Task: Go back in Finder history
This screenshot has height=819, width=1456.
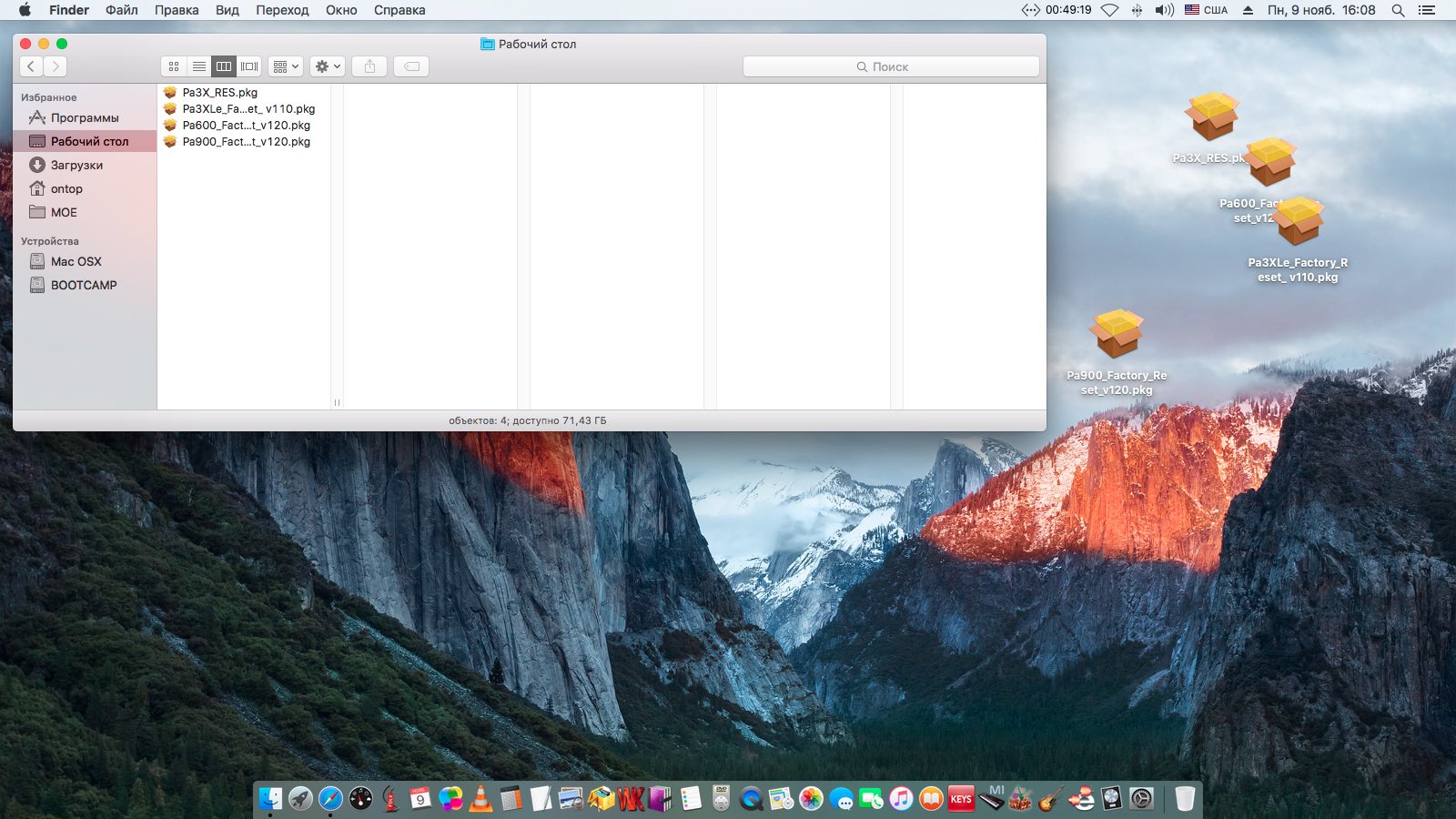Action: [x=31, y=66]
